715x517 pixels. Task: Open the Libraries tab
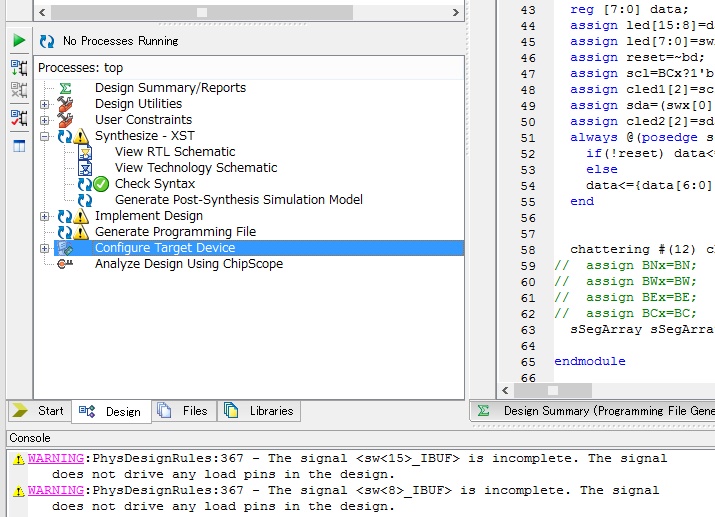(260, 411)
